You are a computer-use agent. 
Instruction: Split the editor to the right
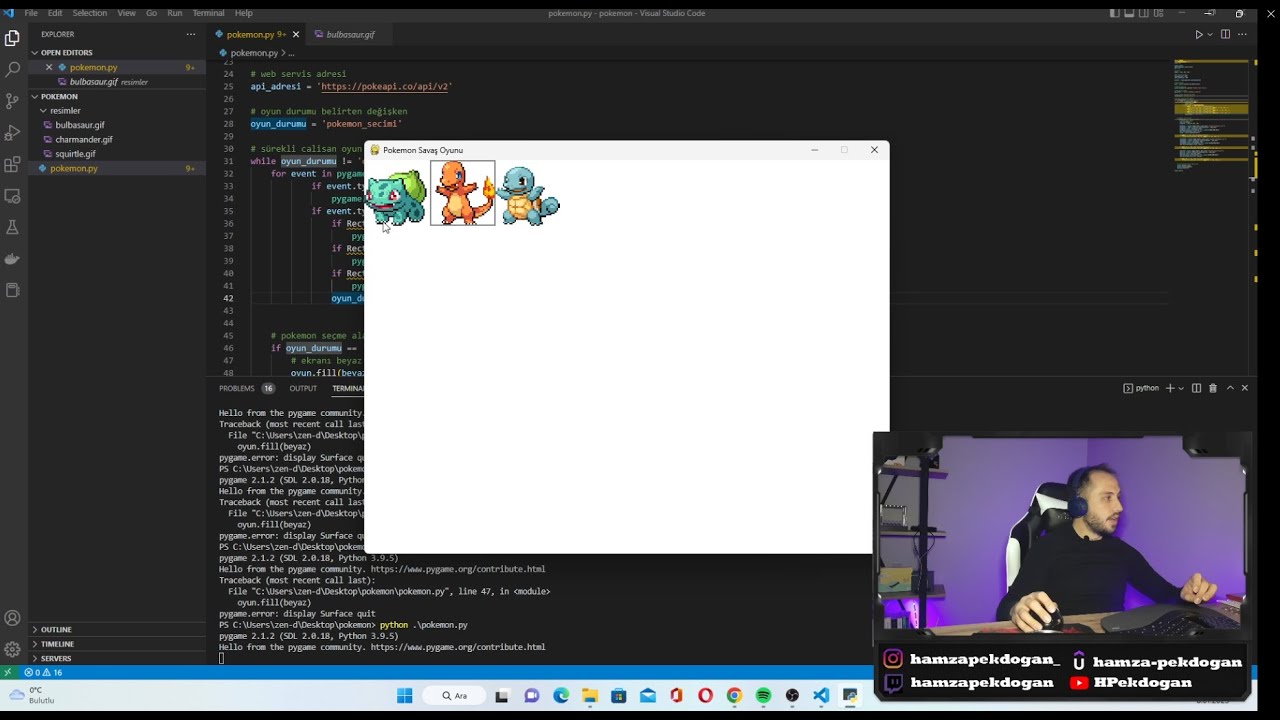pyautogui.click(x=1225, y=34)
